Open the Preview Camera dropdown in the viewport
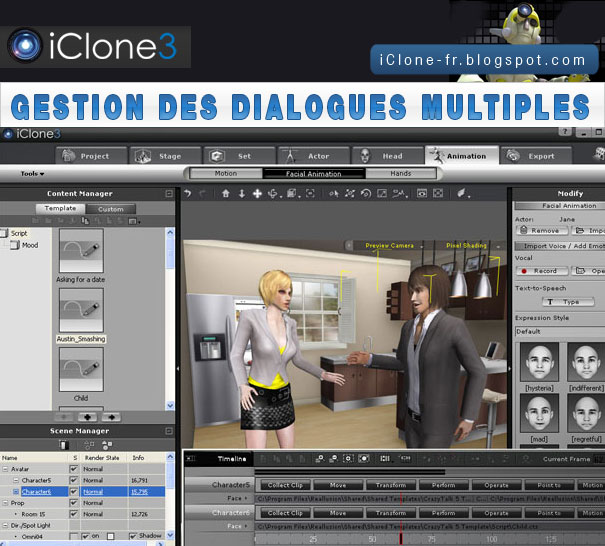Image resolution: width=605 pixels, height=546 pixels. 422,246
